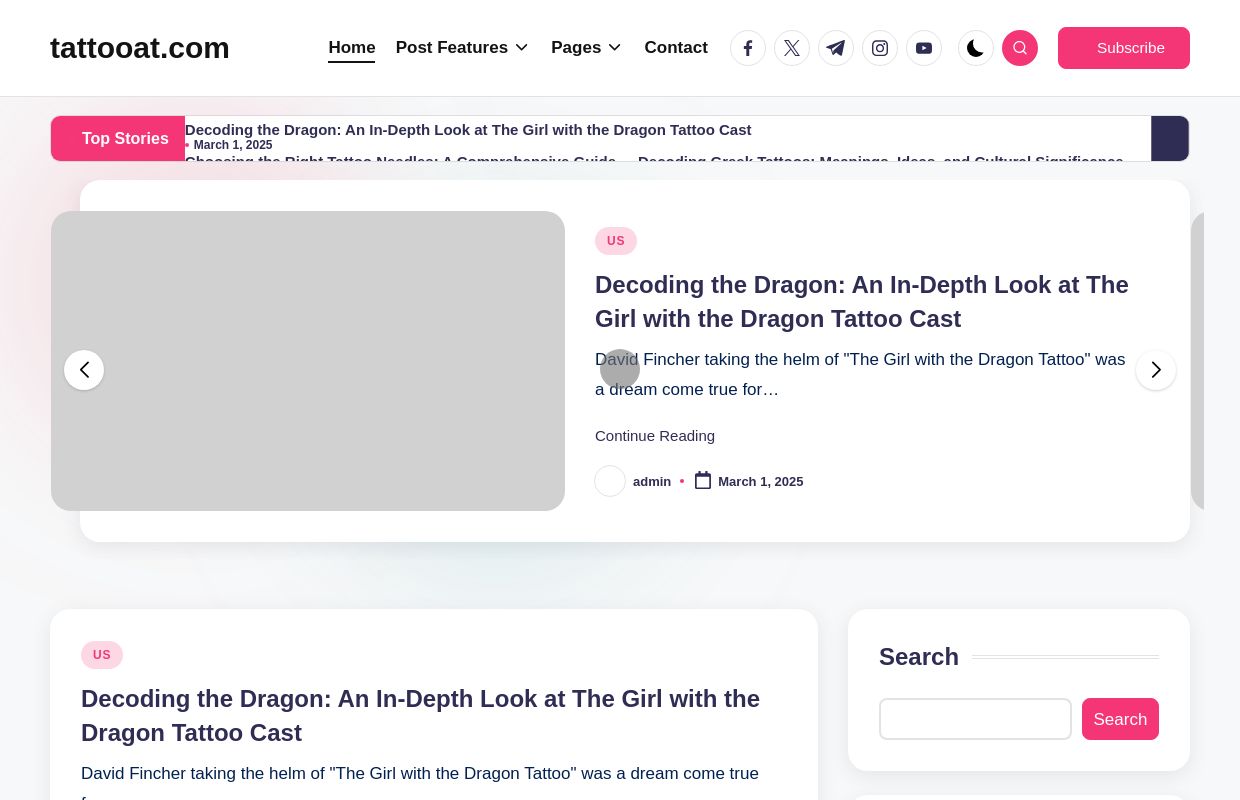Expand the Pages dropdown menu
Screen dimensions: 1240x800
pos(586,48)
